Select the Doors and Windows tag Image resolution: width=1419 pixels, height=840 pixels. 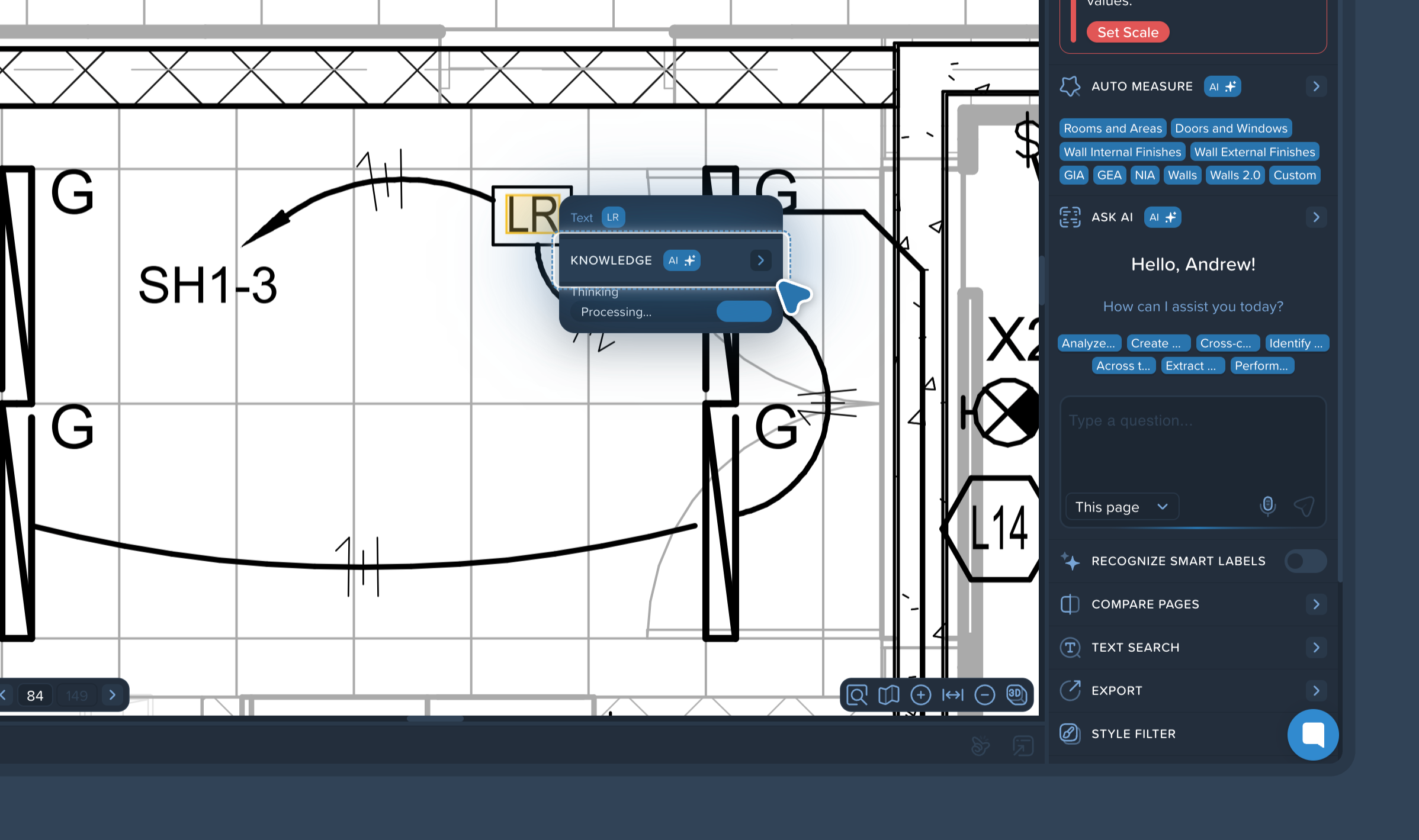[1231, 128]
